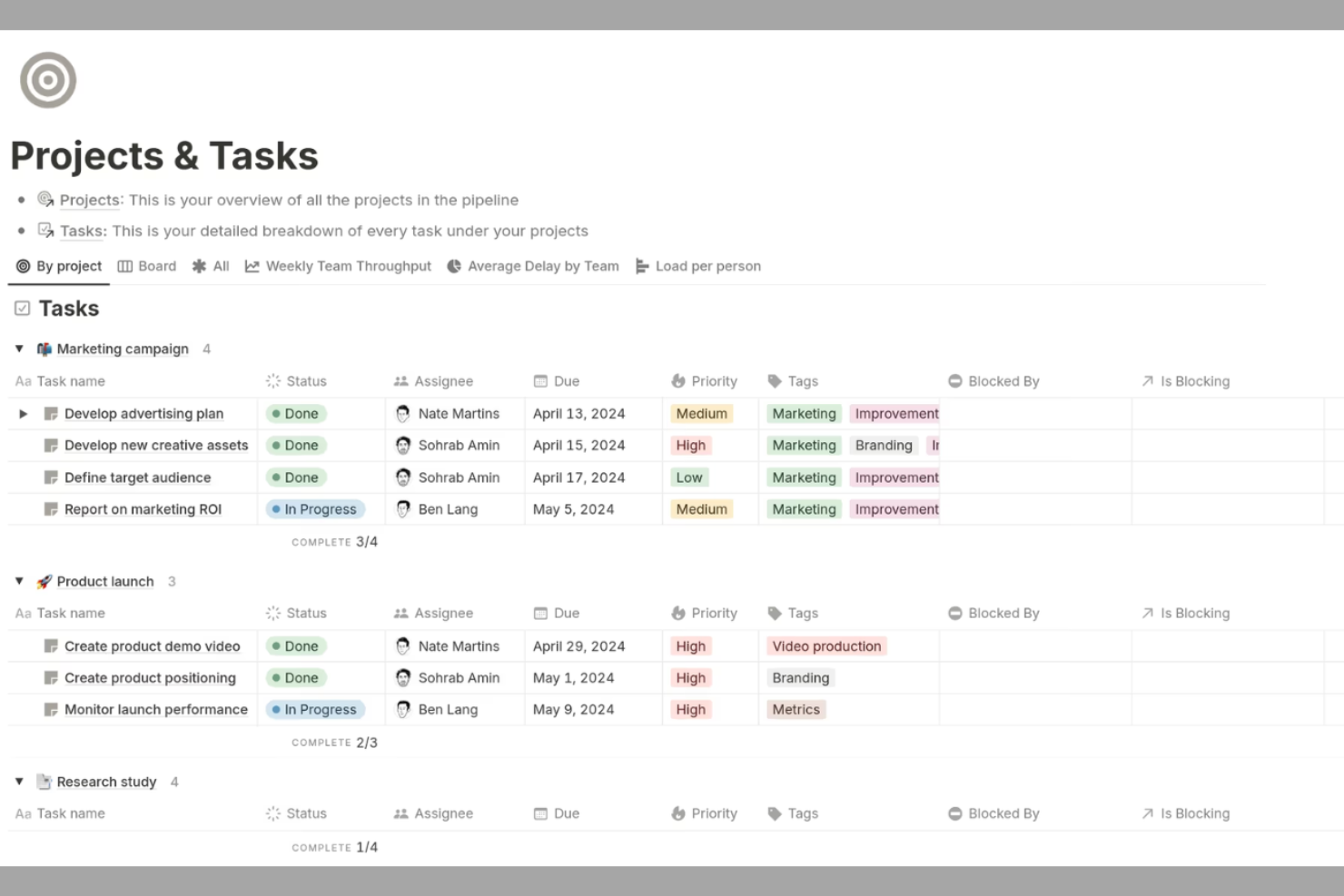
Task: Click the tag icon in the Tags column header
Action: [774, 381]
